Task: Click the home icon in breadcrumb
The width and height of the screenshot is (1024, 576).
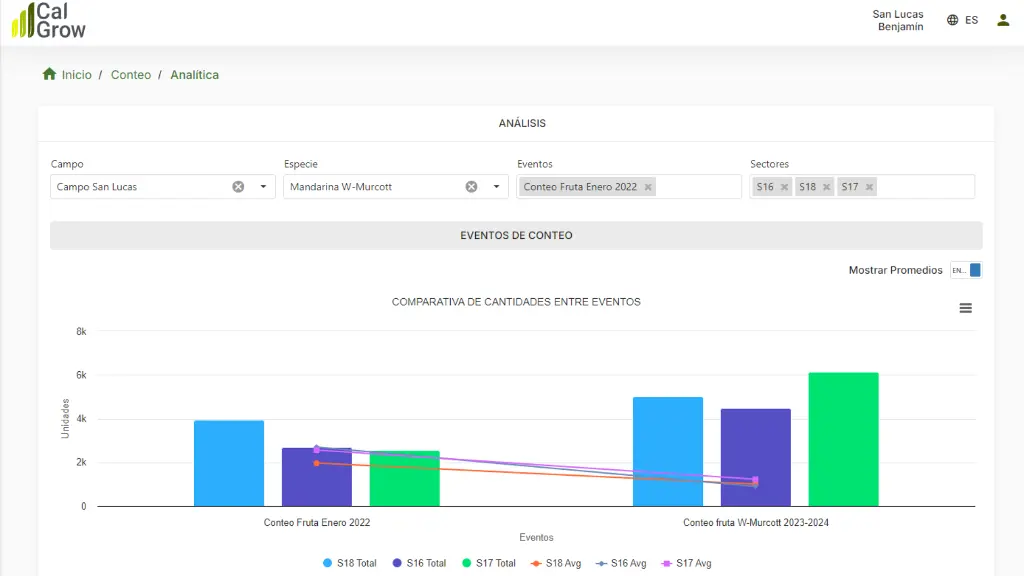Action: coord(49,74)
